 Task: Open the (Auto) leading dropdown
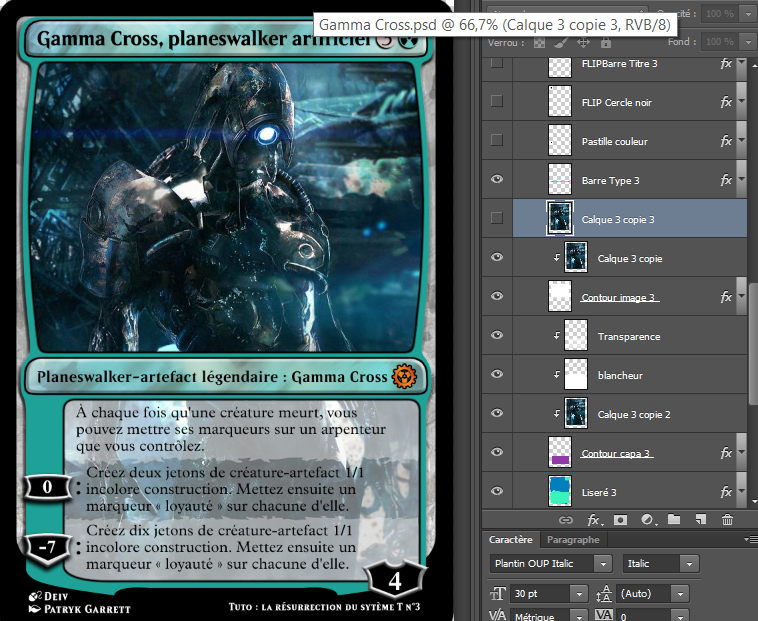coord(680,593)
